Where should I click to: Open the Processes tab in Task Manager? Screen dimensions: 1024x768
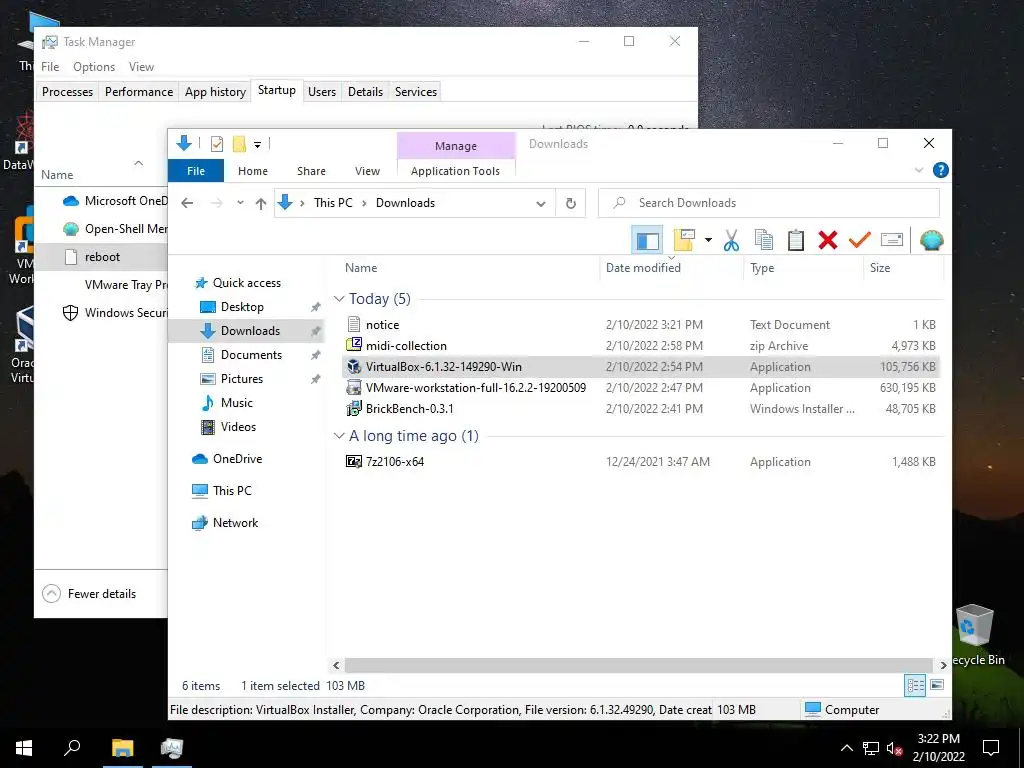(67, 92)
